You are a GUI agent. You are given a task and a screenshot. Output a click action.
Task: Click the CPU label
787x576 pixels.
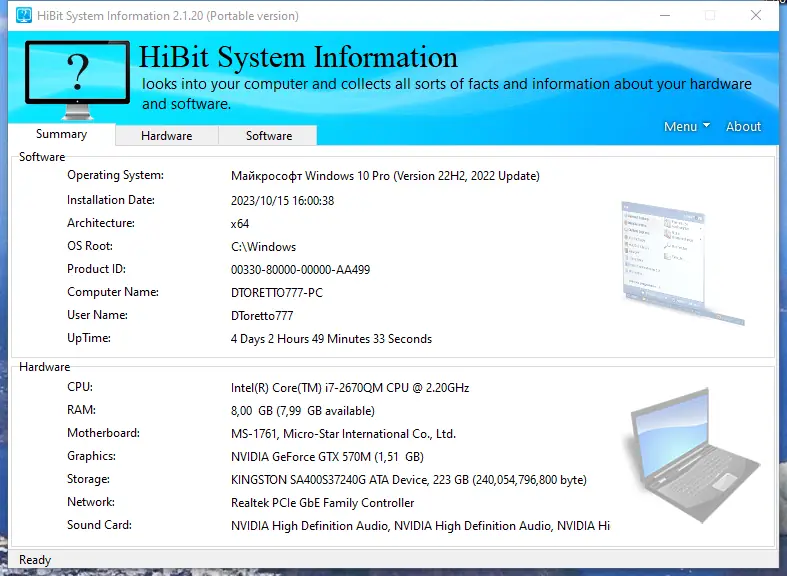80,387
